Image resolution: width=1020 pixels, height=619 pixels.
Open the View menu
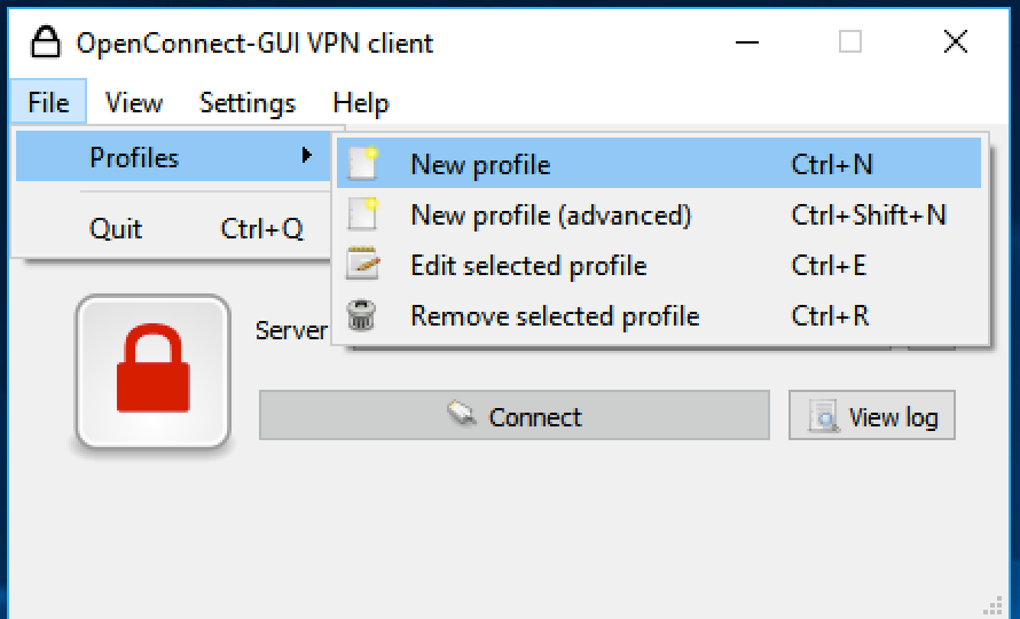click(x=134, y=103)
